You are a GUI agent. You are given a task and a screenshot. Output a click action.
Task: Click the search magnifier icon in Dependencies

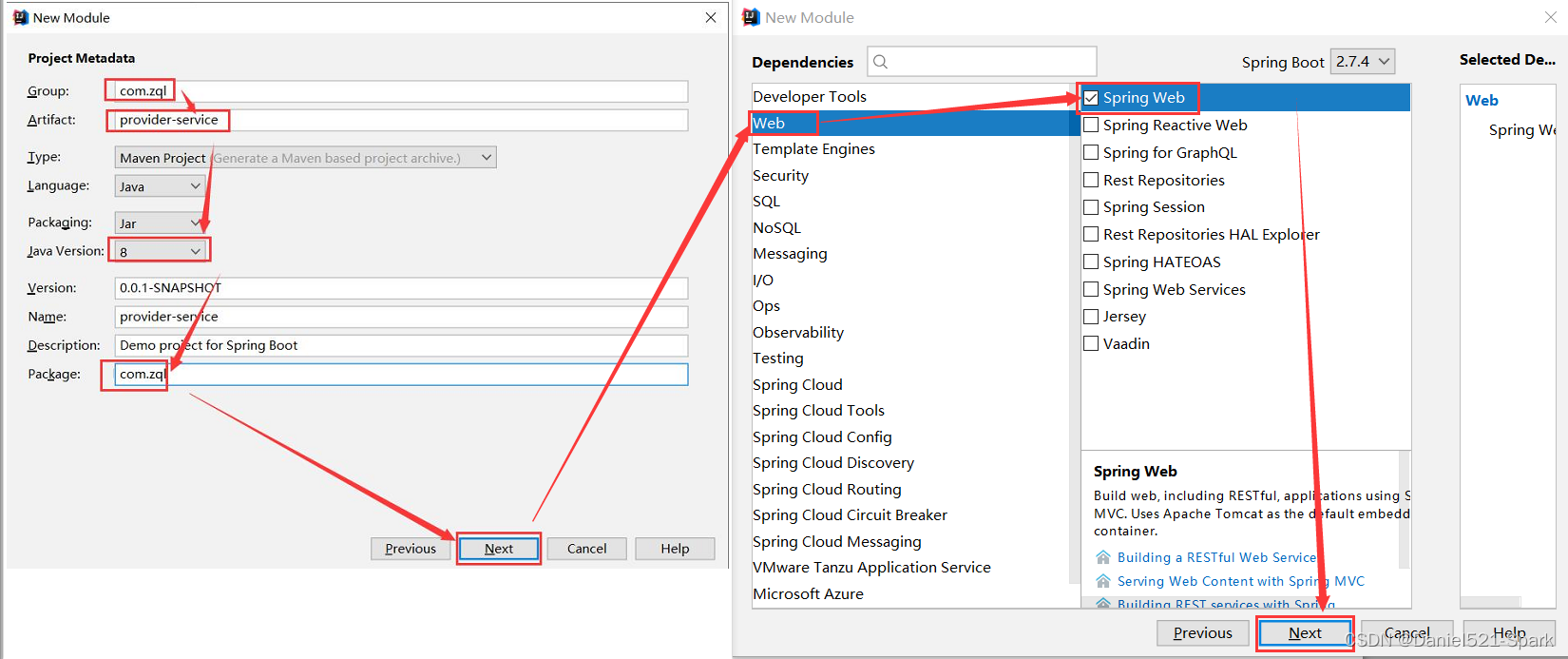[x=880, y=62]
